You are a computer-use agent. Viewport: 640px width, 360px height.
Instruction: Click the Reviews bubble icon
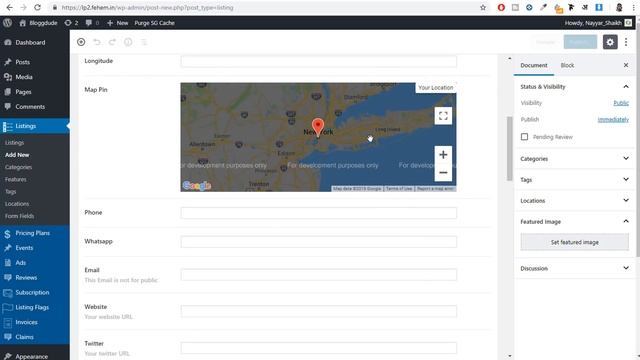click(7, 278)
